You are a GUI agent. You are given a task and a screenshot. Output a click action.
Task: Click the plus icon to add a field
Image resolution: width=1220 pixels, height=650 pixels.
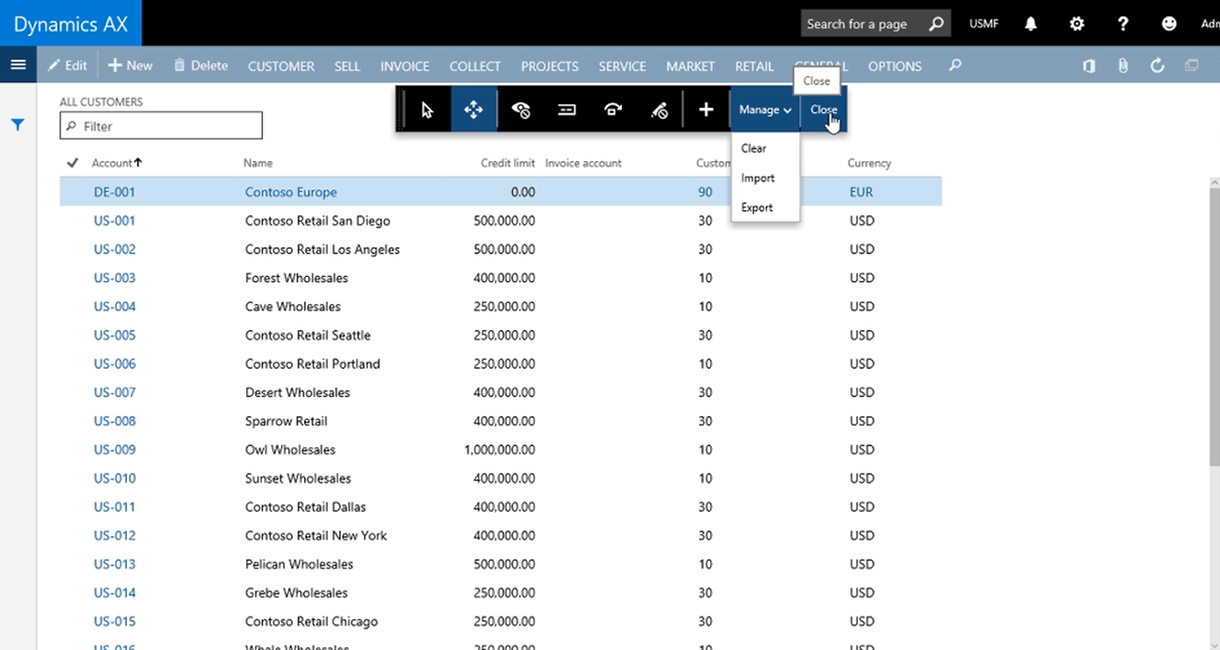click(706, 110)
